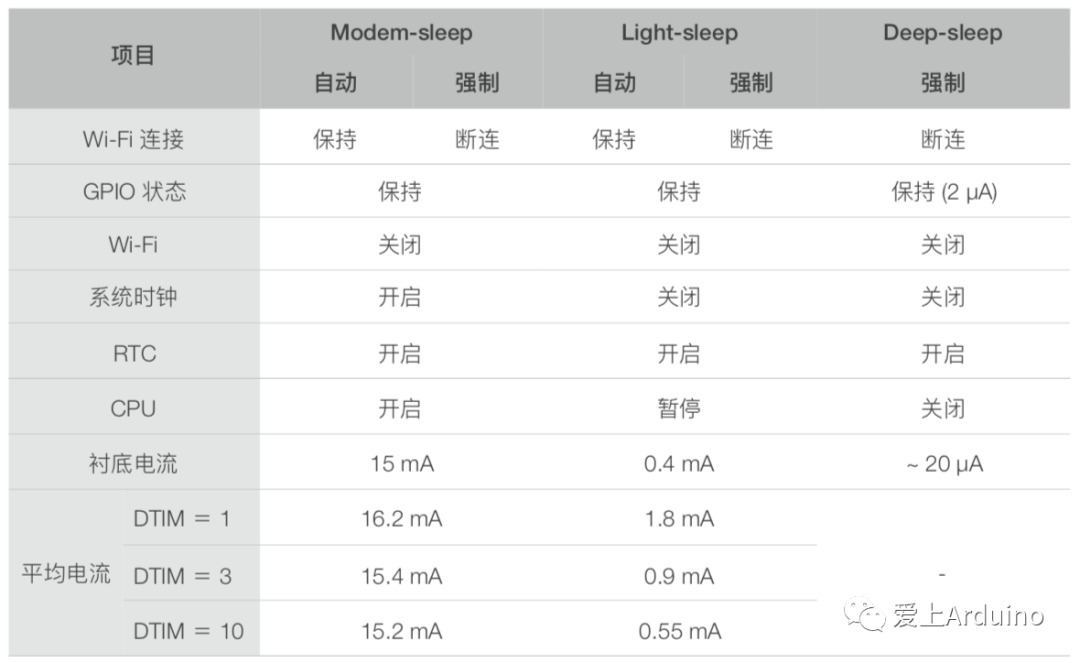Image resolution: width=1080 pixels, height=663 pixels.
Task: Click the 平均电流 row group label
Action: [66, 573]
